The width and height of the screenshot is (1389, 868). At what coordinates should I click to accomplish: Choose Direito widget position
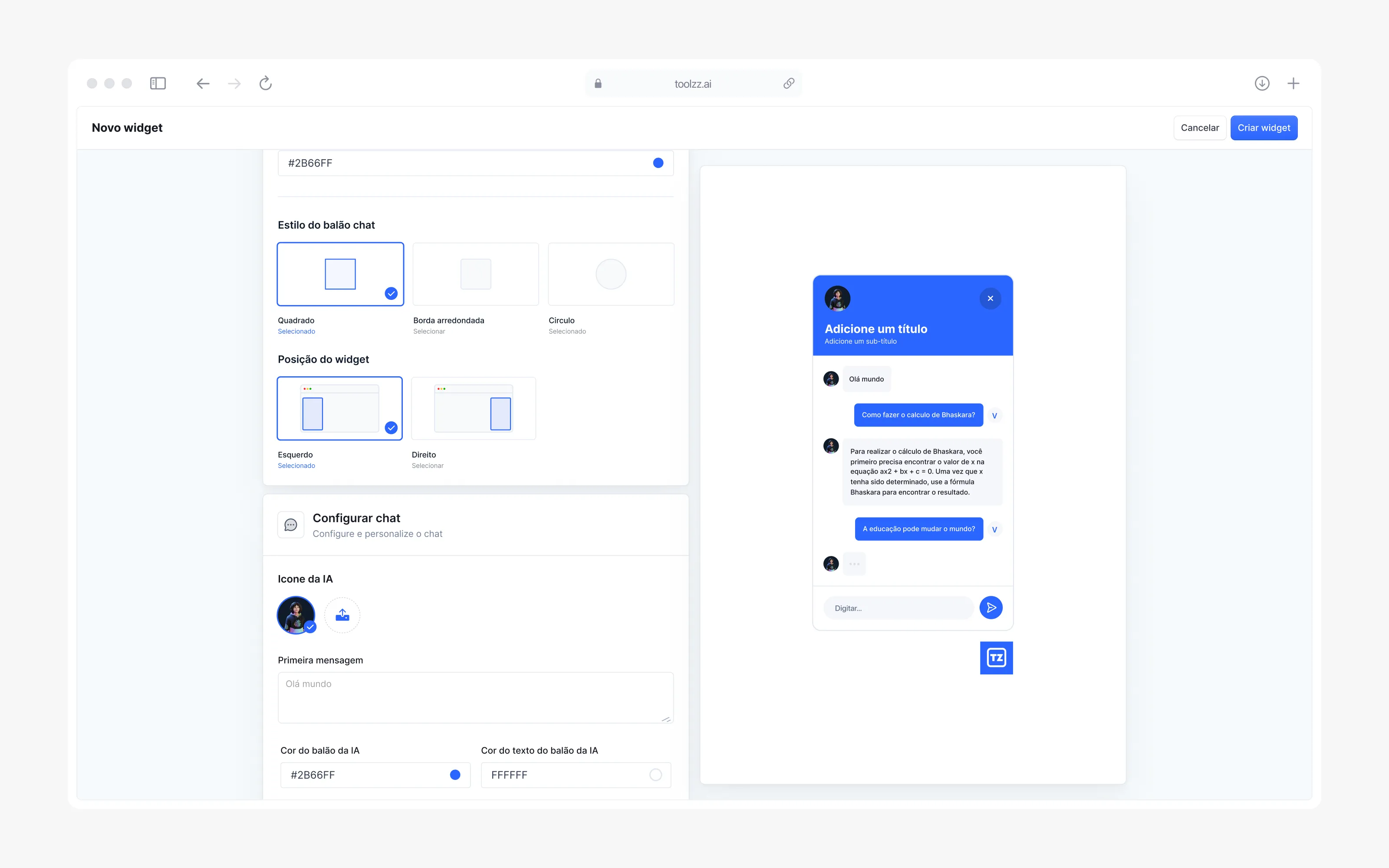[x=474, y=409]
